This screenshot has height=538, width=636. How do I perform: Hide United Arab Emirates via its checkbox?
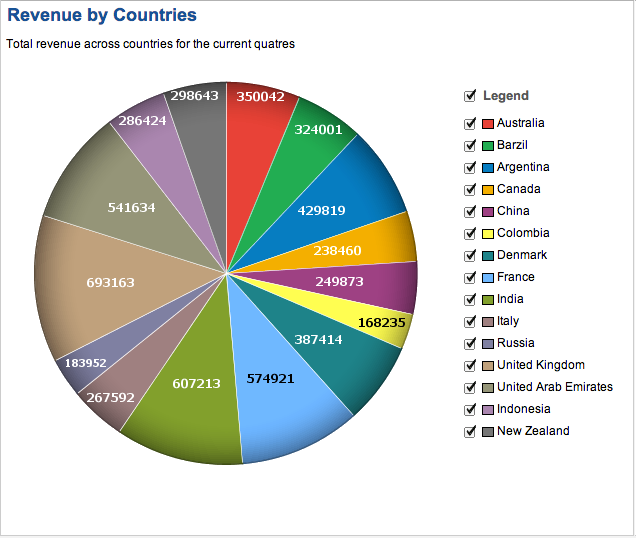click(x=470, y=388)
